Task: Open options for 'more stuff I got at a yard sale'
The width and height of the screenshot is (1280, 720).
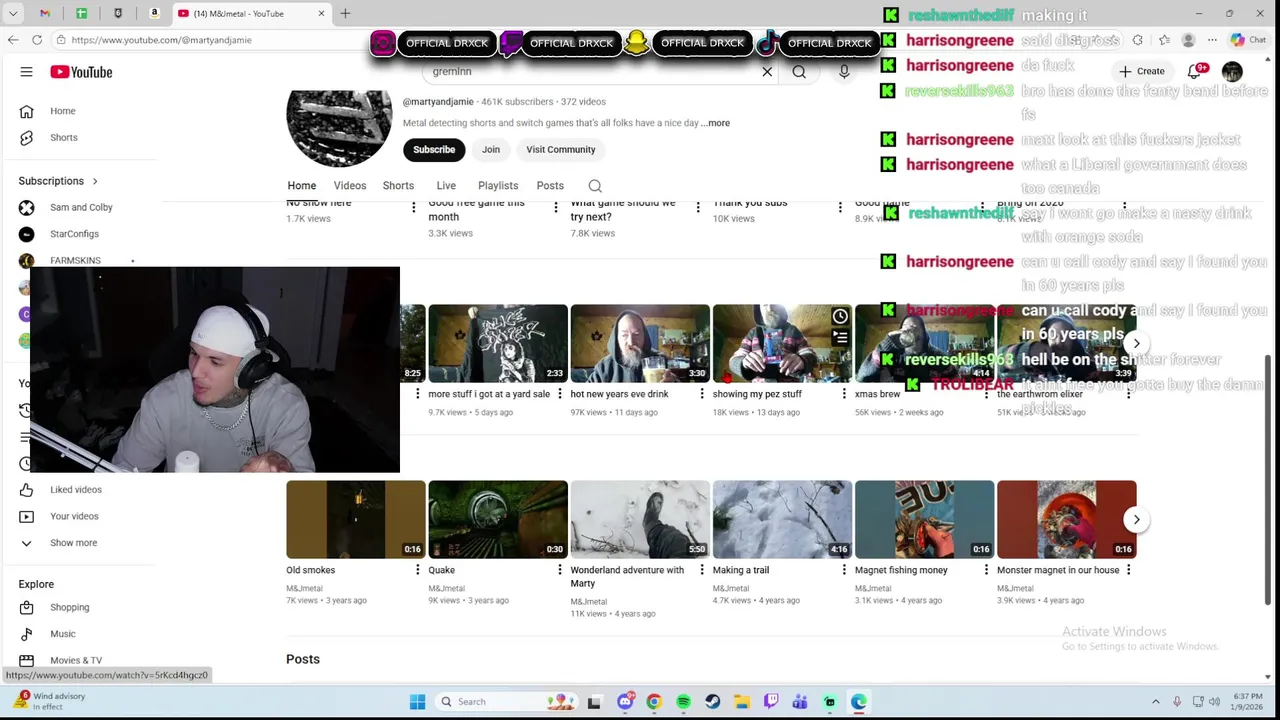Action: point(558,394)
